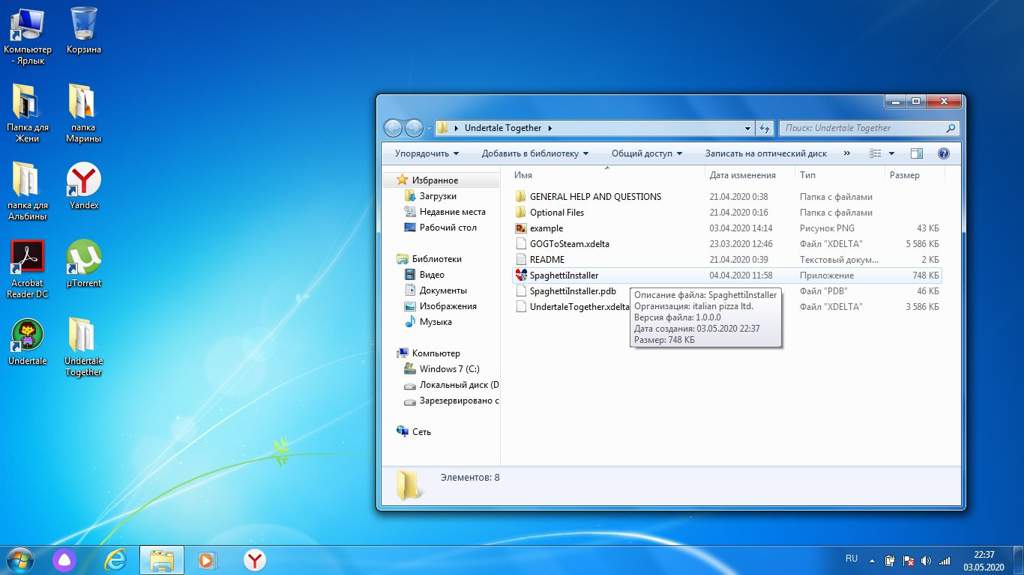Open Недавние места in the navigation pane

tap(452, 211)
